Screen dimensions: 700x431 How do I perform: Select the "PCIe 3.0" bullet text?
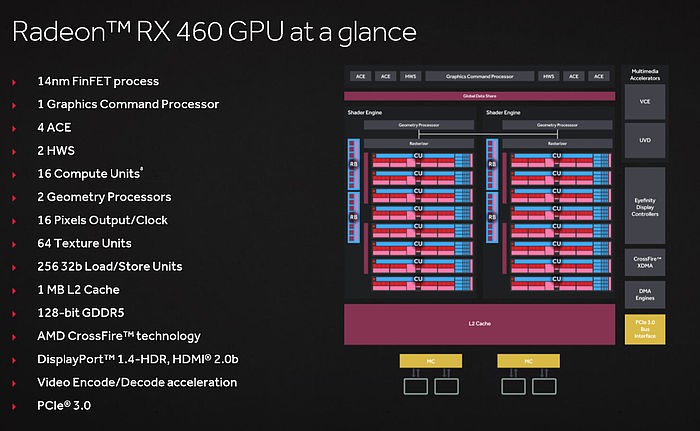coord(64,406)
